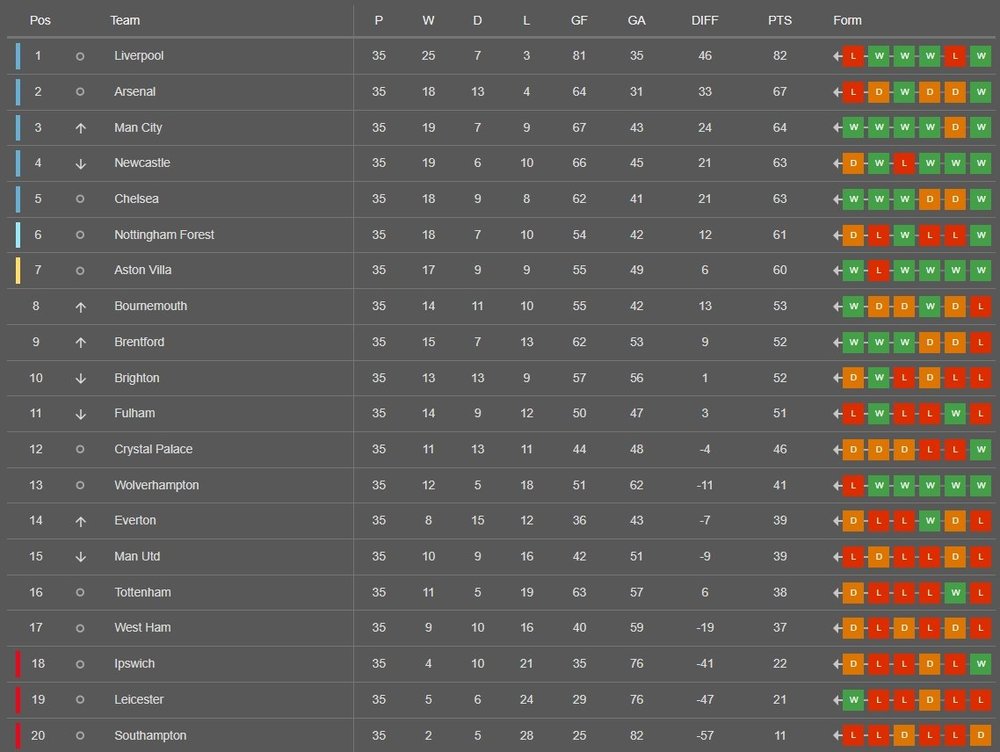1000x752 pixels.
Task: Click Man City's orange D form badge
Action: (955, 128)
